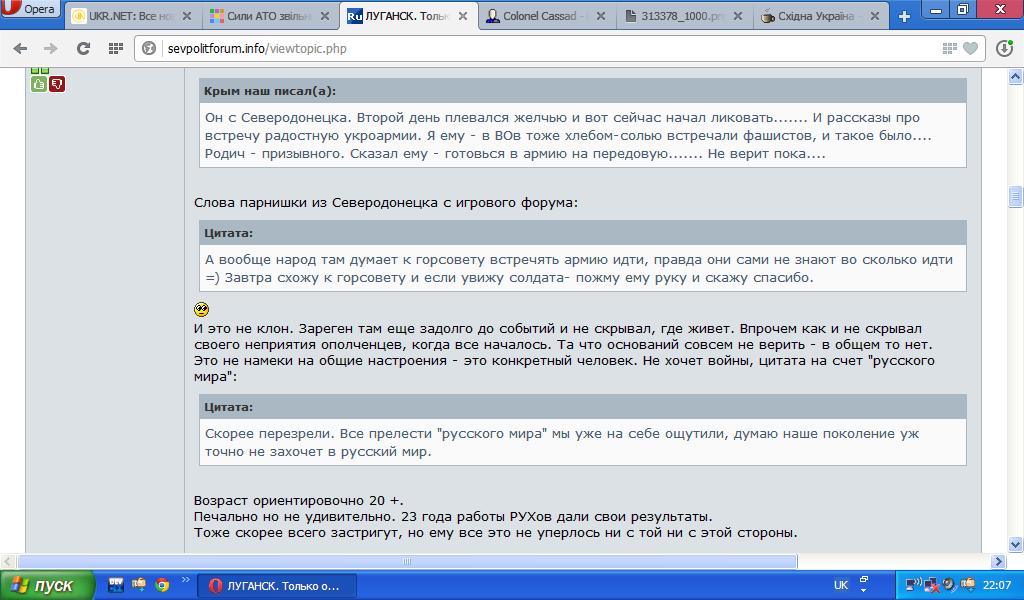Add page to bookmarks with heart icon
1024x600 pixels.
click(970, 48)
